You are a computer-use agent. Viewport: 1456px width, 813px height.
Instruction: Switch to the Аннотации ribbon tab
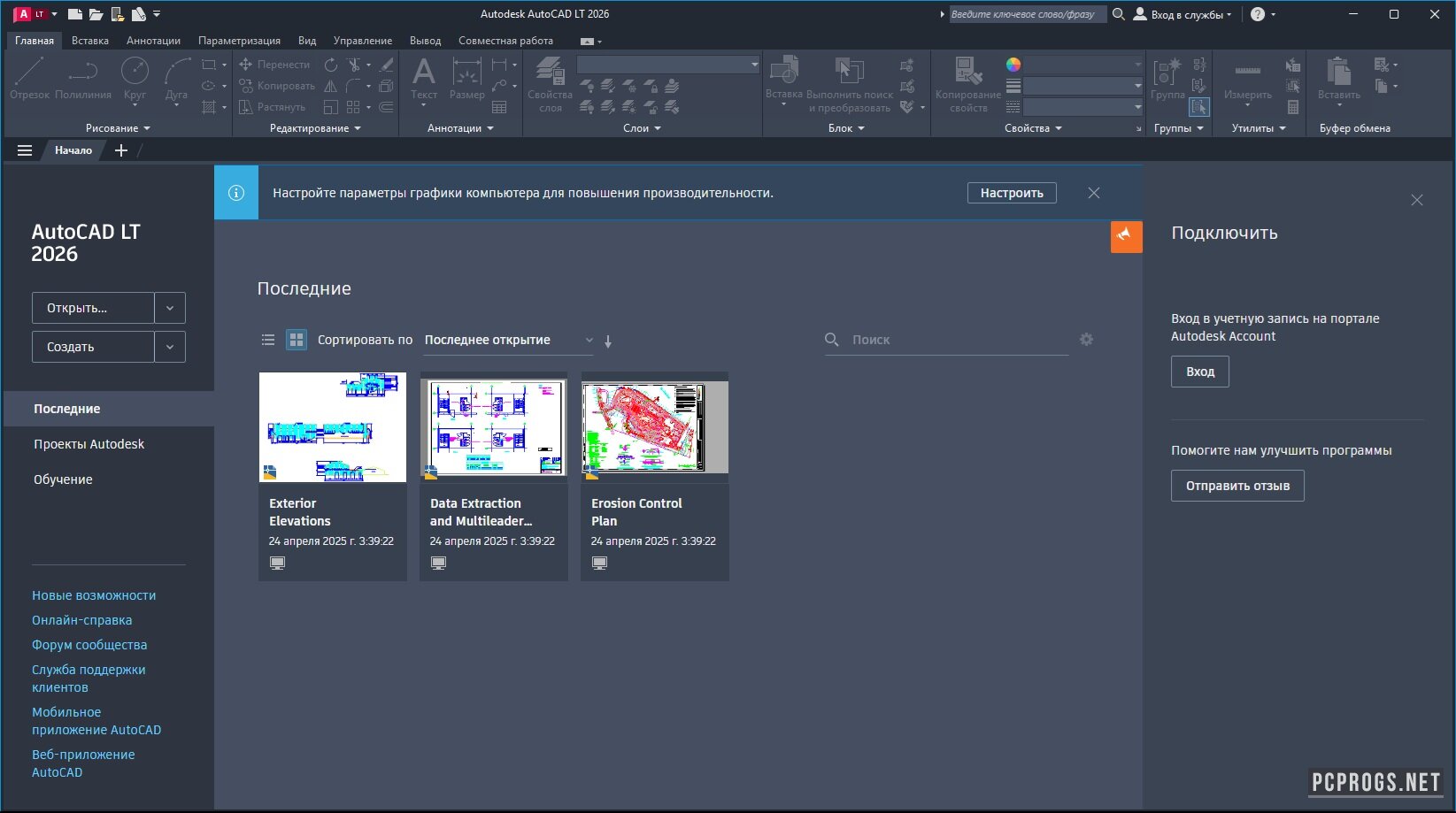pyautogui.click(x=153, y=41)
